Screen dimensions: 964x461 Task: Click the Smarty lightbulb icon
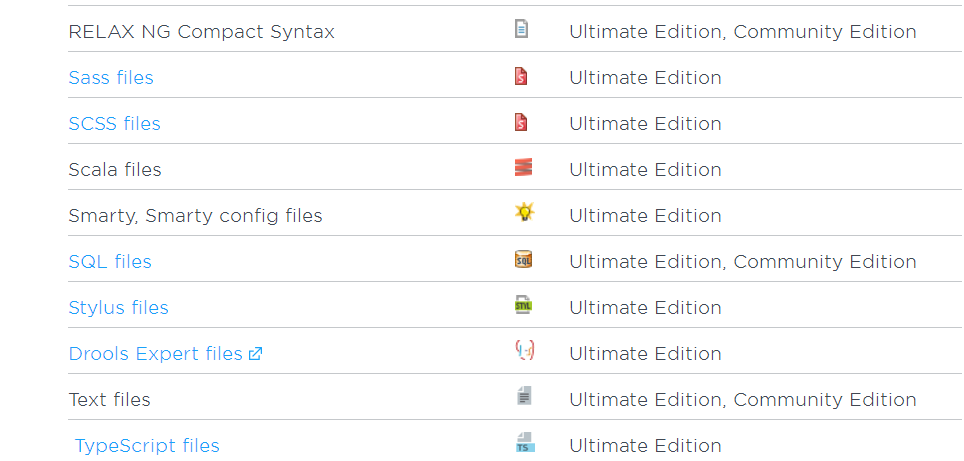pos(524,212)
